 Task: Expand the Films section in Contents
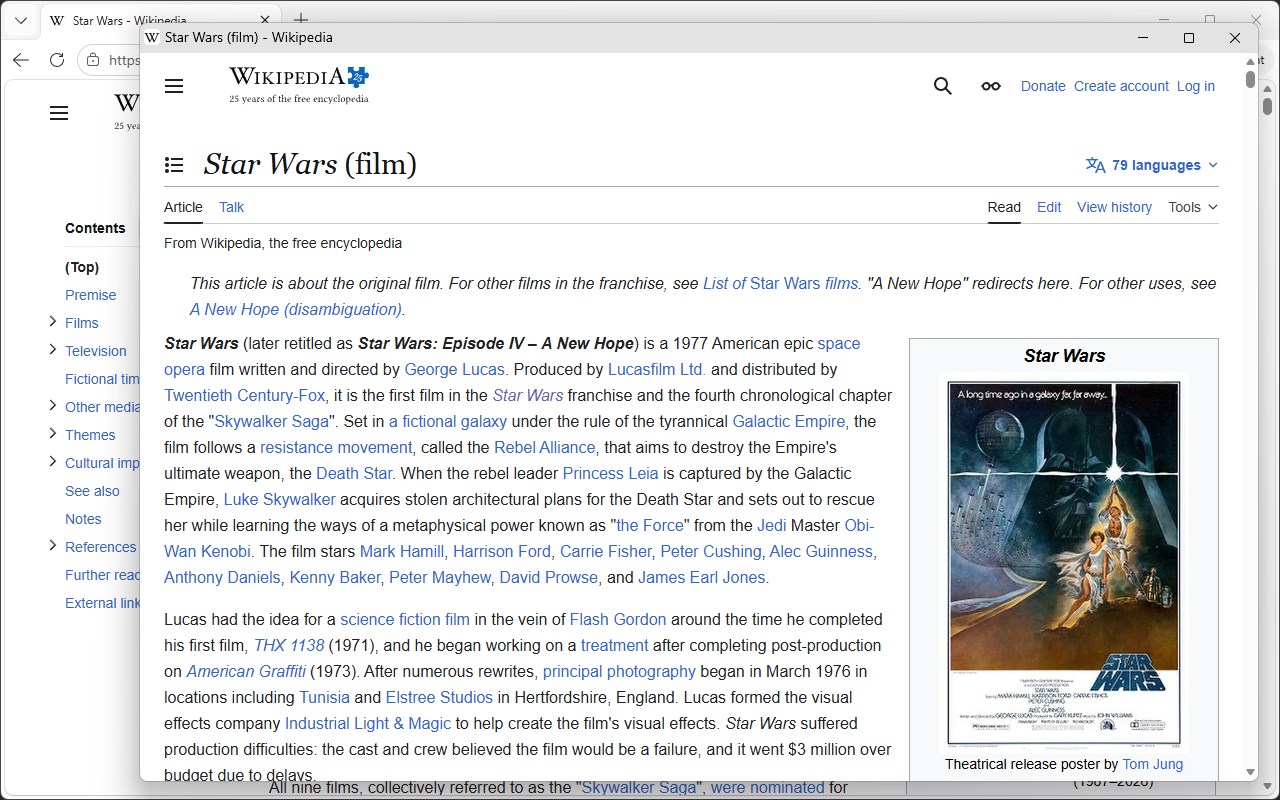pyautogui.click(x=52, y=321)
